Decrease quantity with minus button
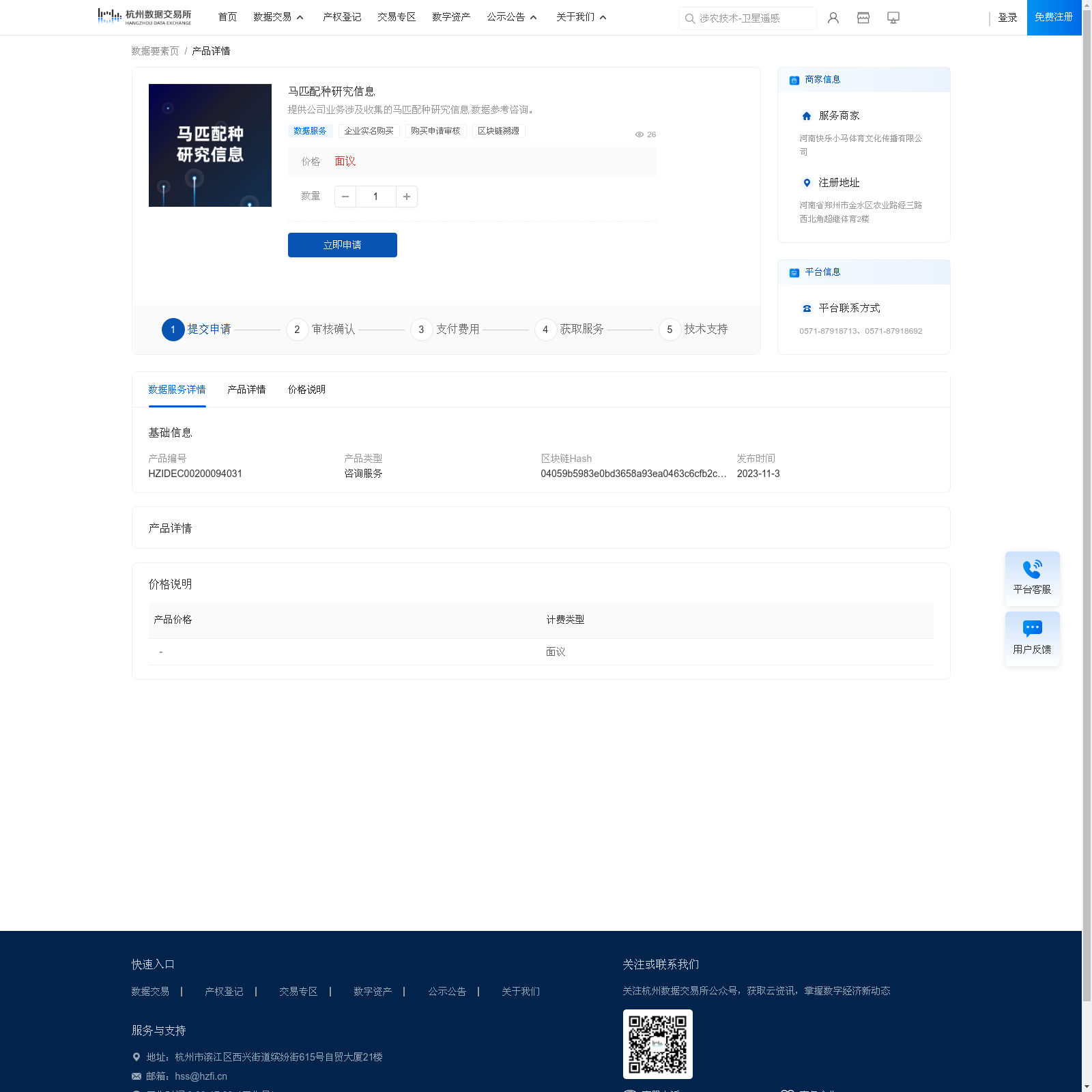Viewport: 1092px width, 1092px height. click(345, 197)
